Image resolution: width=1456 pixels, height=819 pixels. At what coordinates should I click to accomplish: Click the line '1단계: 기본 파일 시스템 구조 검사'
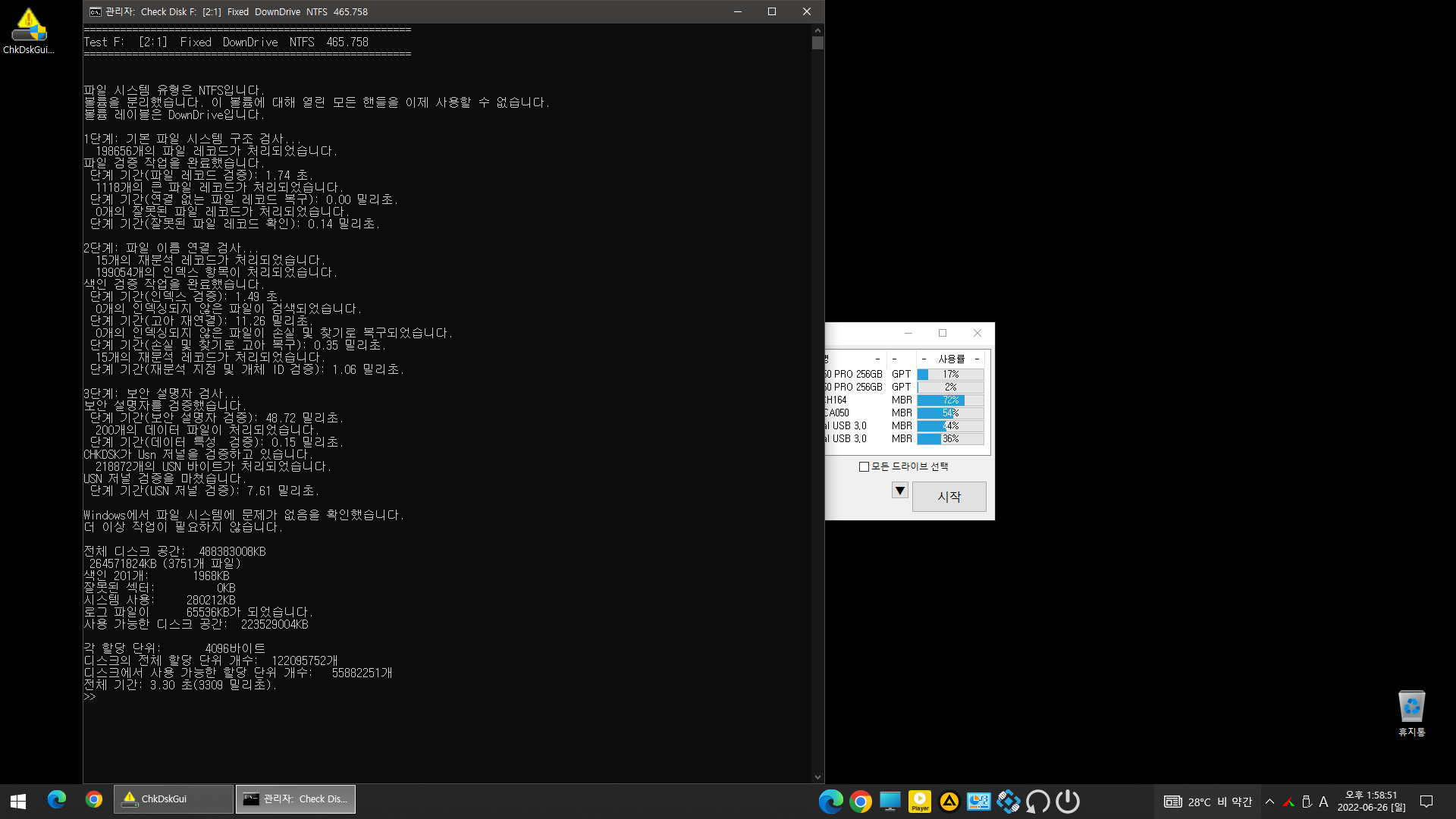point(193,139)
